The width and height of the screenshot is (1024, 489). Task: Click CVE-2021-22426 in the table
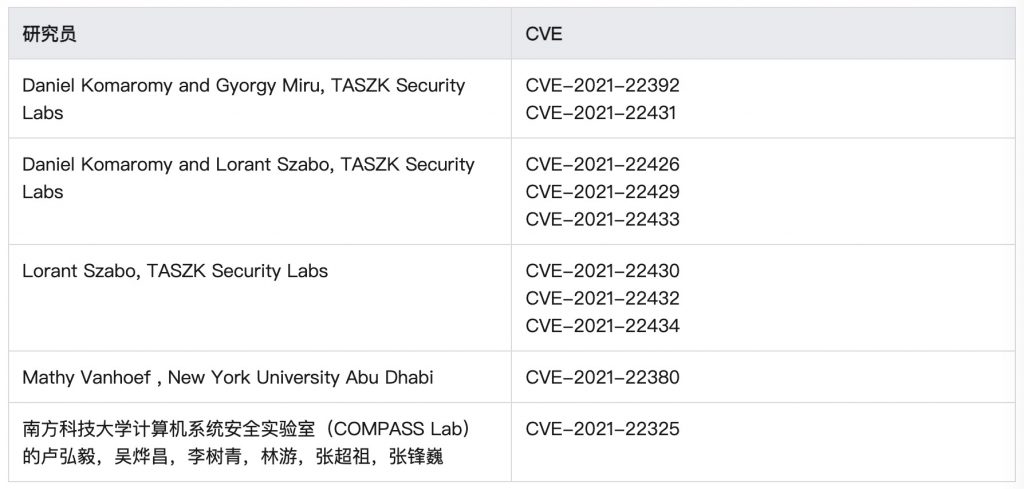(602, 165)
